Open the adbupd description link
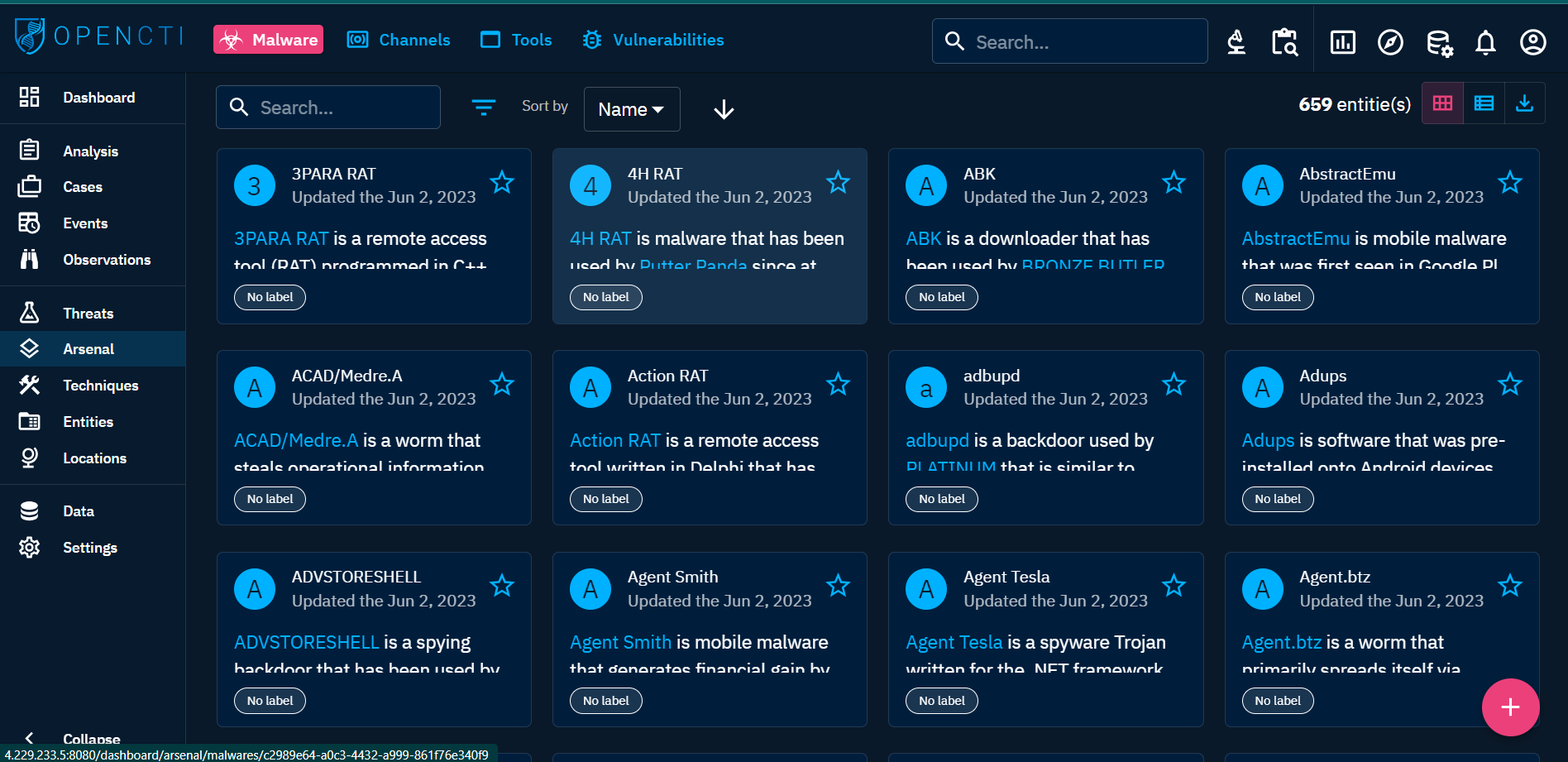Screen dimensions: 1568x762 pyautogui.click(x=937, y=440)
